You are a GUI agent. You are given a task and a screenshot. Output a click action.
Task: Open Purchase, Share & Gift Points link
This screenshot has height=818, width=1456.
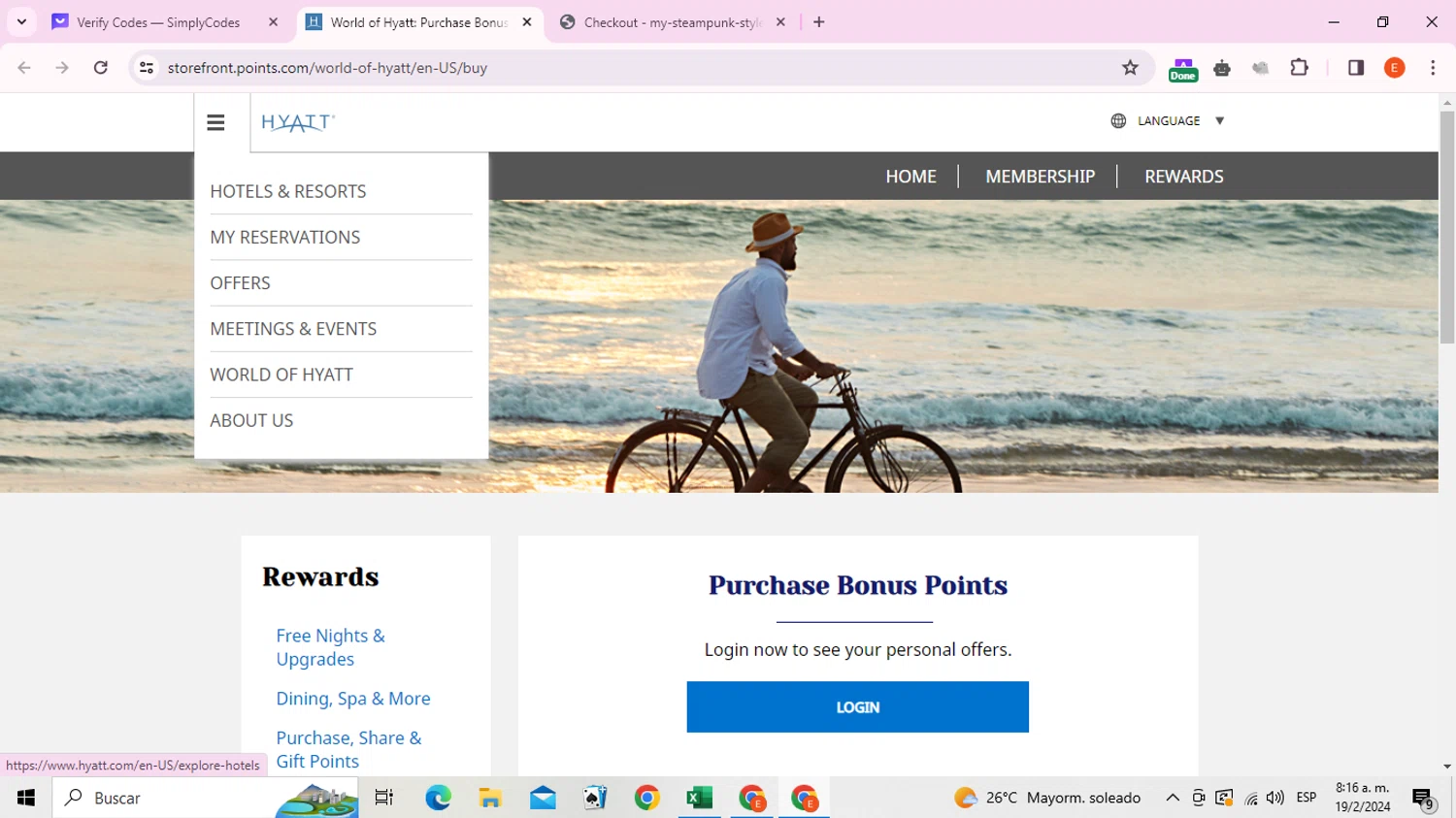(348, 749)
